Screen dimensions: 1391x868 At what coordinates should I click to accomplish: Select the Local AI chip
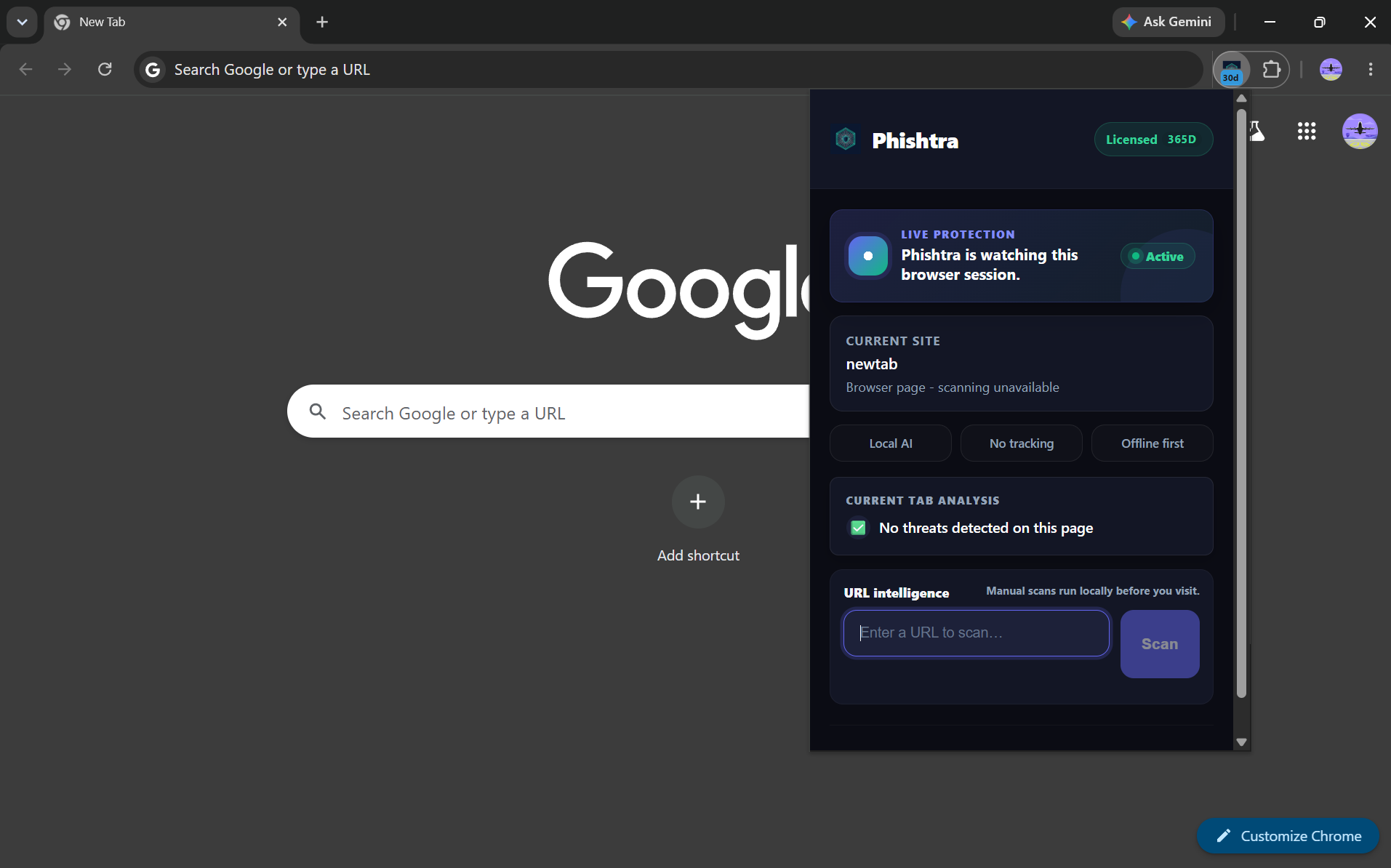click(890, 443)
